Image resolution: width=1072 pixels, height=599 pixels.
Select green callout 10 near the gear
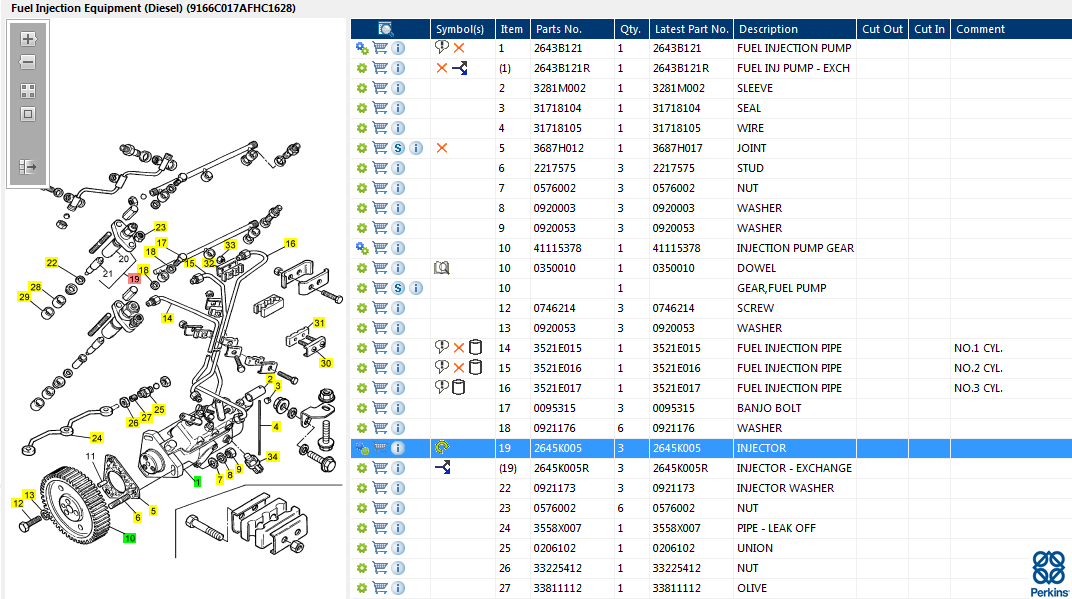(129, 538)
